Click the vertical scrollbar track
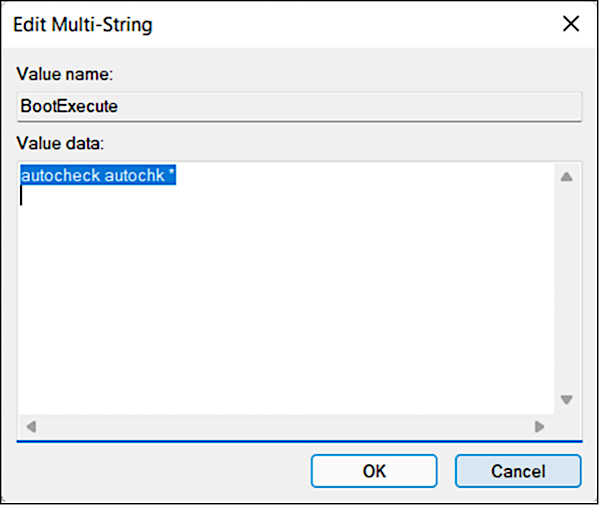This screenshot has height=506, width=600. click(x=566, y=290)
